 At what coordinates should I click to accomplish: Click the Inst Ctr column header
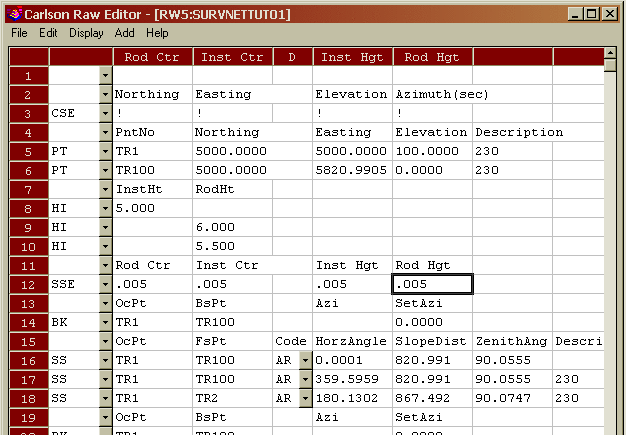(x=232, y=57)
